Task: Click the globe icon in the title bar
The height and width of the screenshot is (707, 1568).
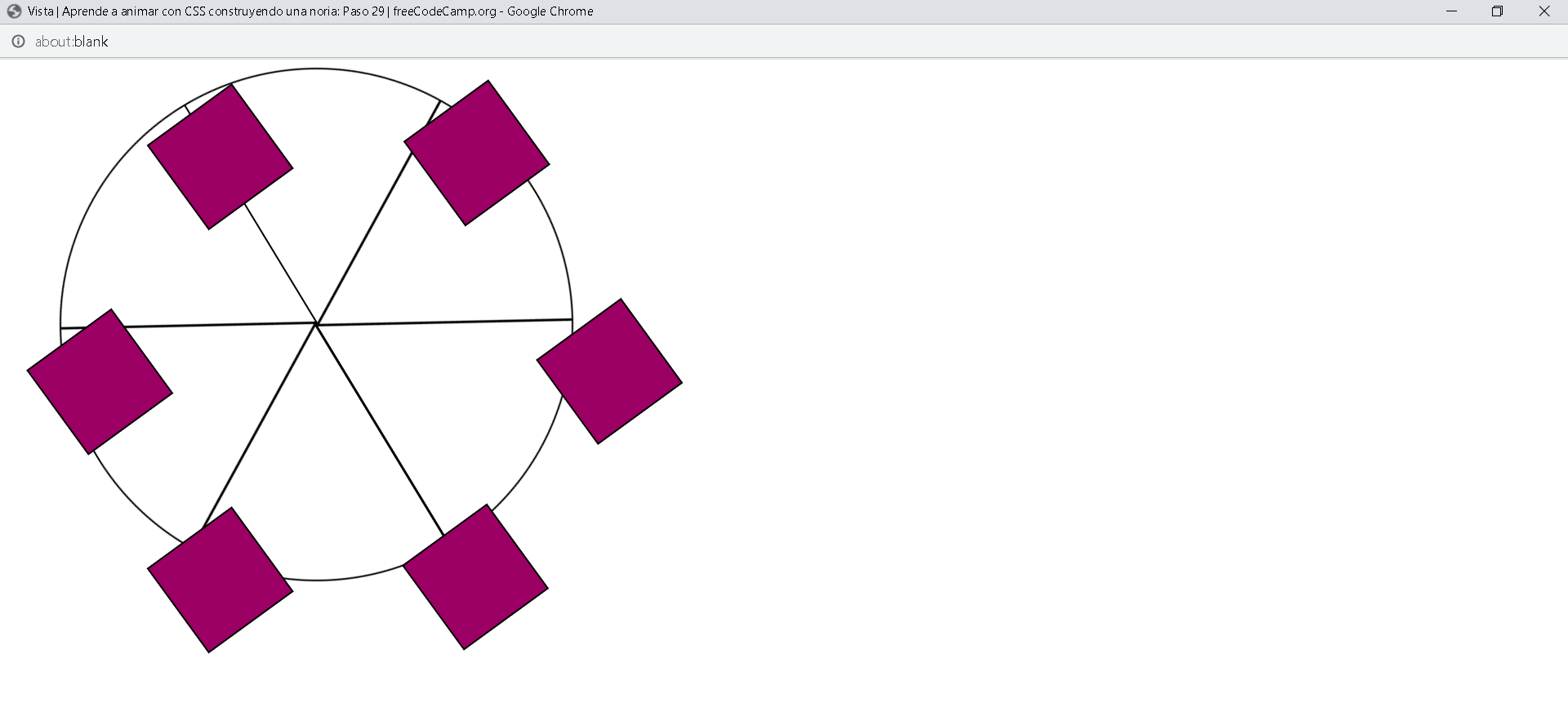Action: pyautogui.click(x=14, y=11)
